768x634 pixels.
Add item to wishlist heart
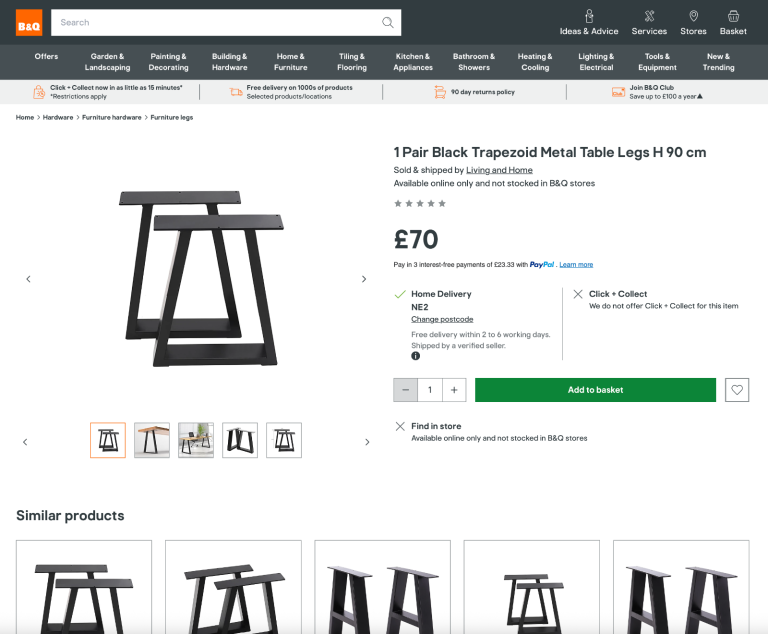pos(737,390)
